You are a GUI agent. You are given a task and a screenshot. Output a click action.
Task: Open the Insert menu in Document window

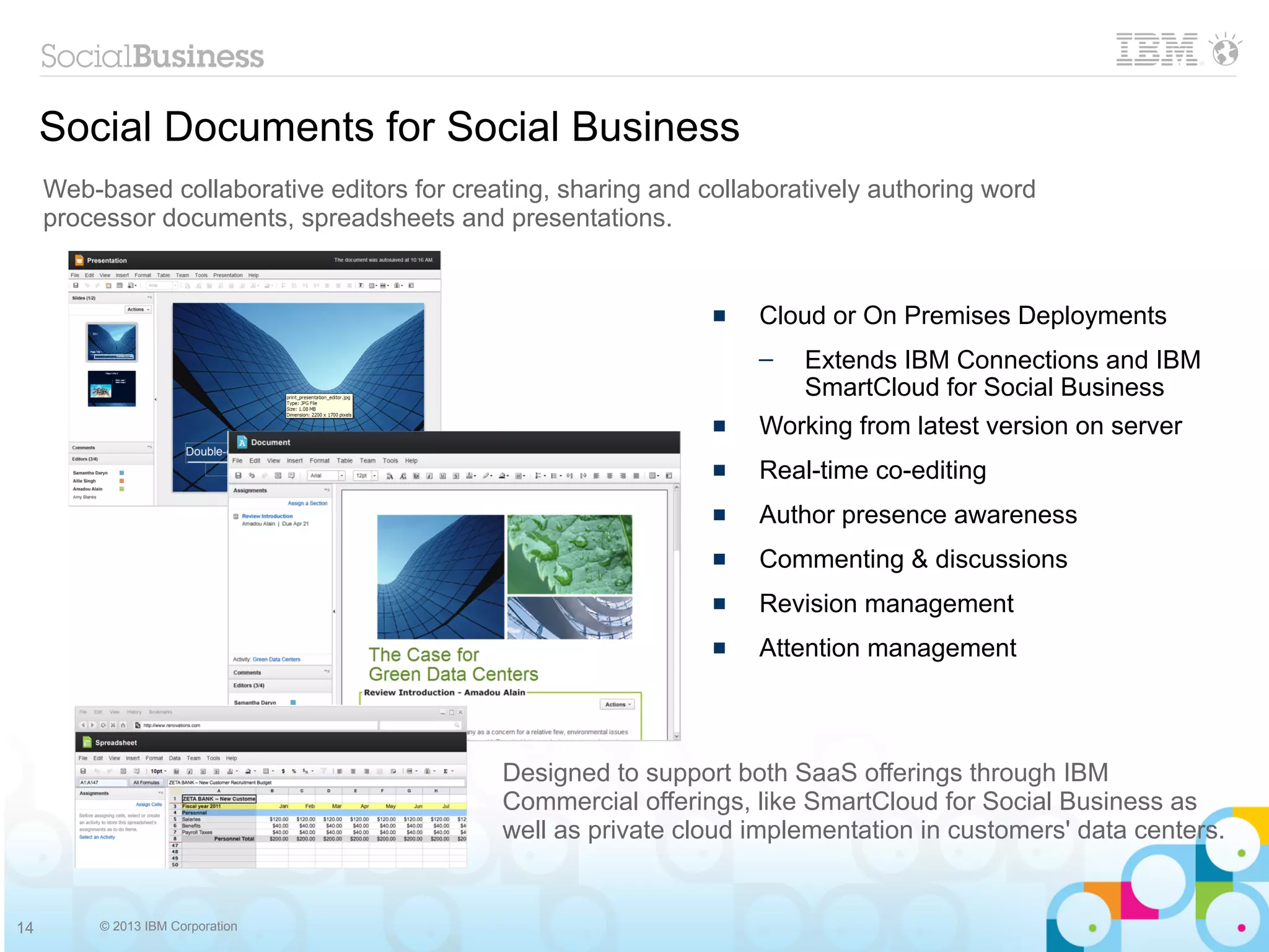[x=294, y=460]
